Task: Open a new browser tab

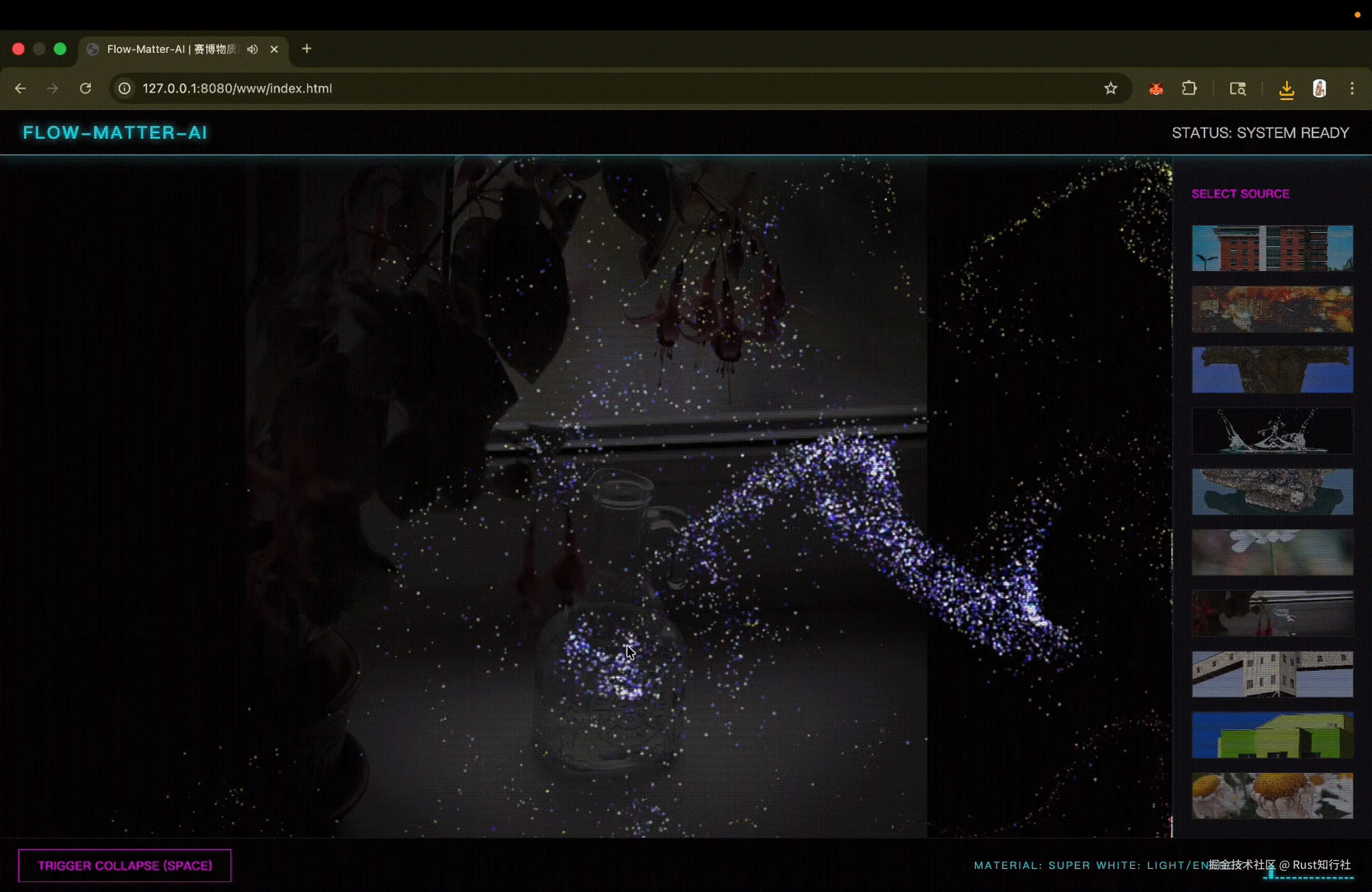Action: point(307,49)
